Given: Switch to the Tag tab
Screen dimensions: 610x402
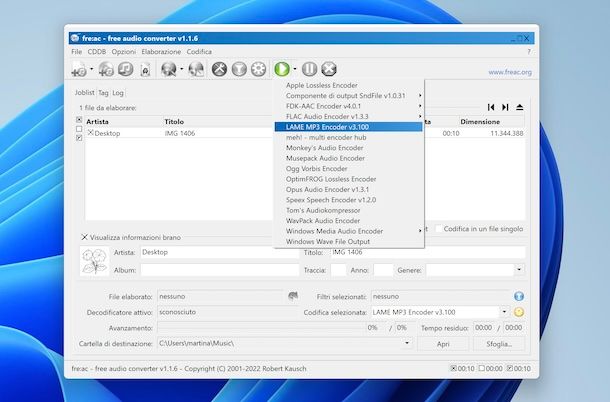Looking at the screenshot, I should pyautogui.click(x=103, y=93).
